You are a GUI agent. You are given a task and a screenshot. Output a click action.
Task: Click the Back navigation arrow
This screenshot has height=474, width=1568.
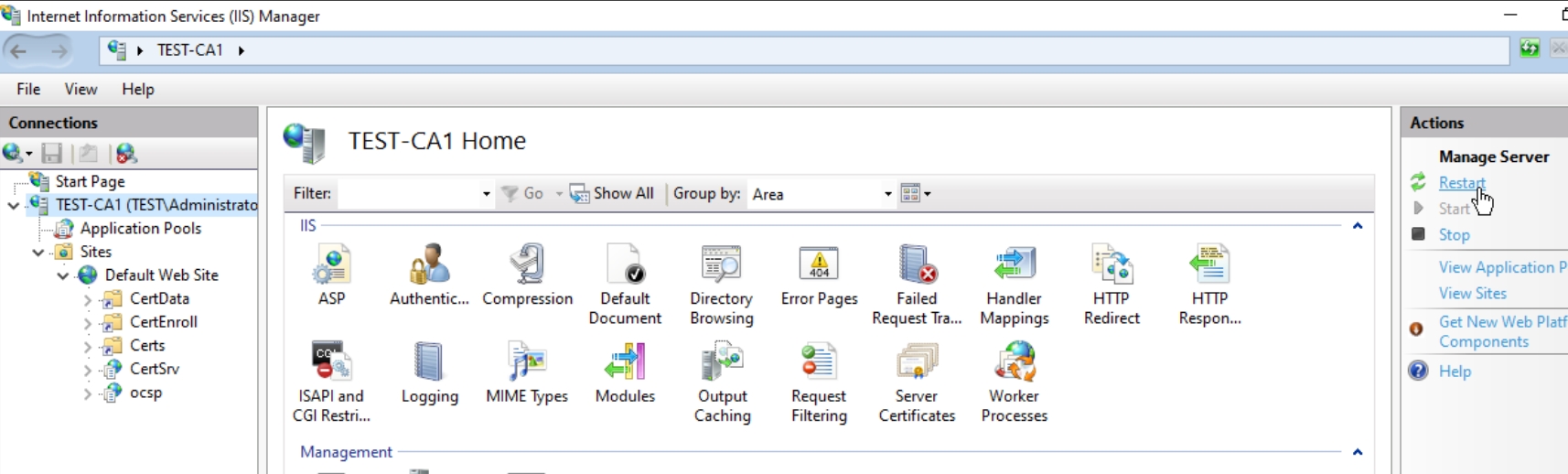click(18, 50)
